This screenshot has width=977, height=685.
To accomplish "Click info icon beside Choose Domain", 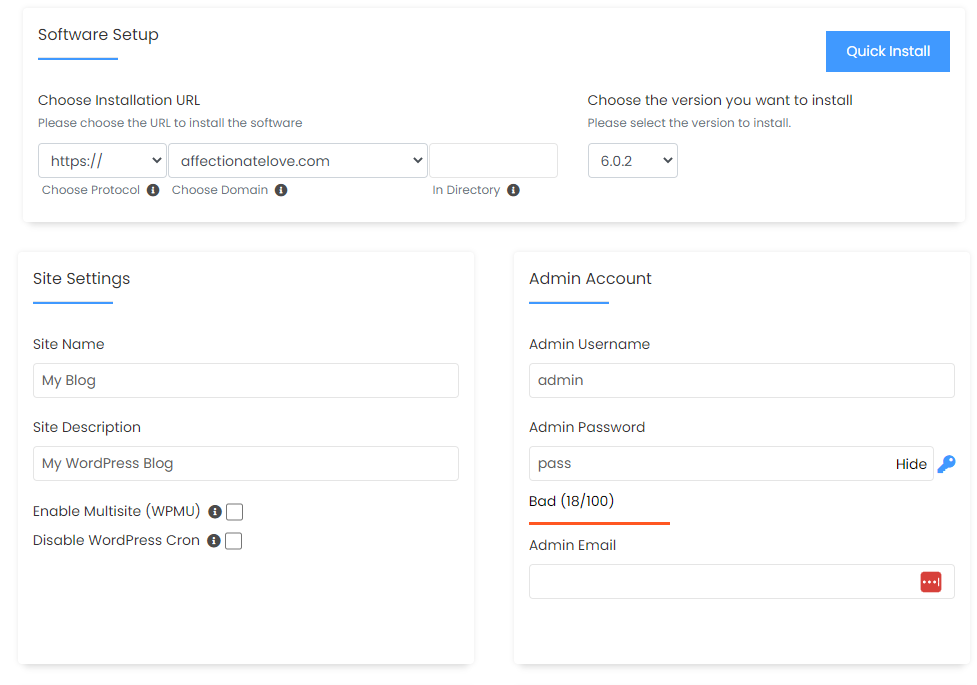I will [281, 190].
